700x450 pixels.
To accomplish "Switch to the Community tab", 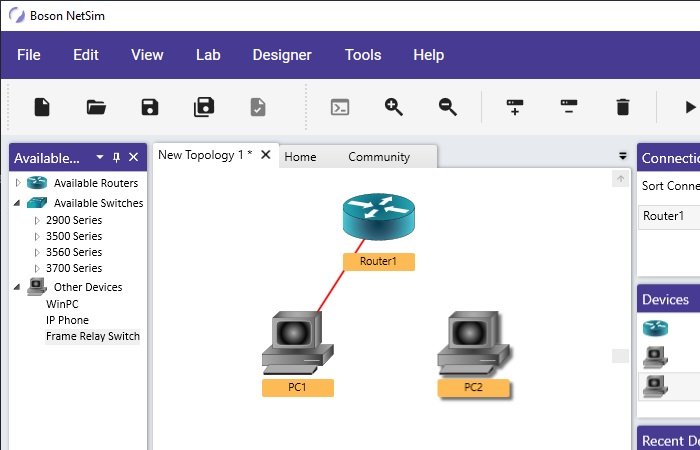I will coord(379,157).
